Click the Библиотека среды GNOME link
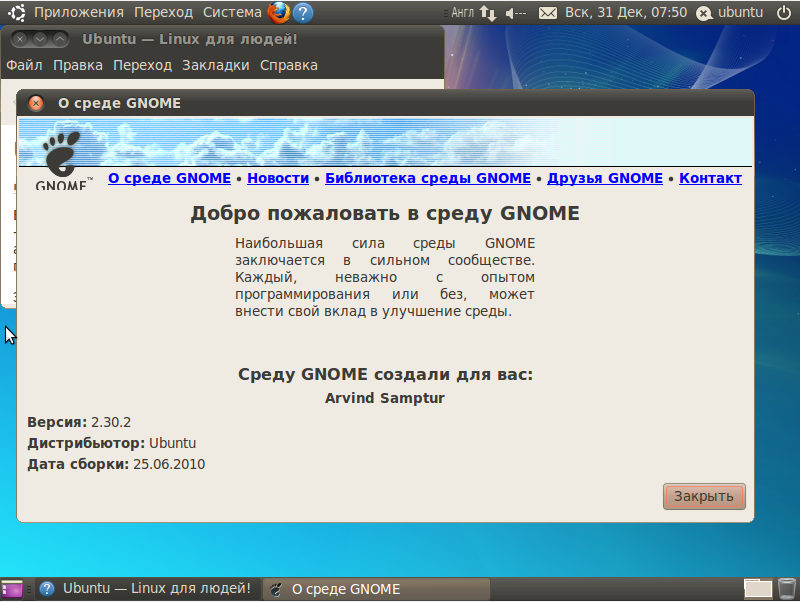The height and width of the screenshot is (602, 800). [x=428, y=178]
